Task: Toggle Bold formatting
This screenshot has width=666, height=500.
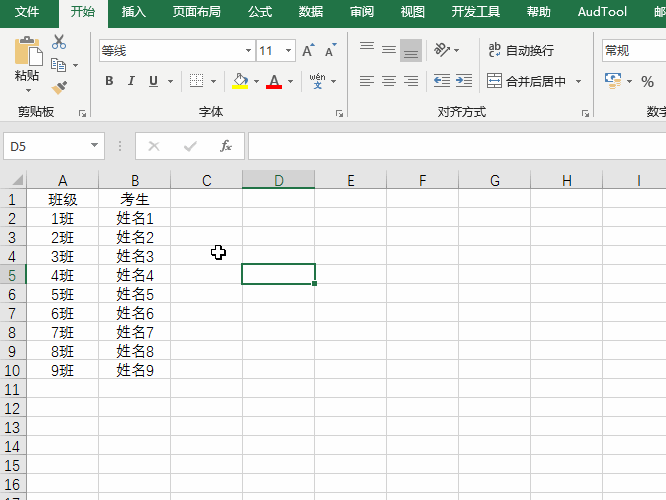Action: (x=109, y=81)
